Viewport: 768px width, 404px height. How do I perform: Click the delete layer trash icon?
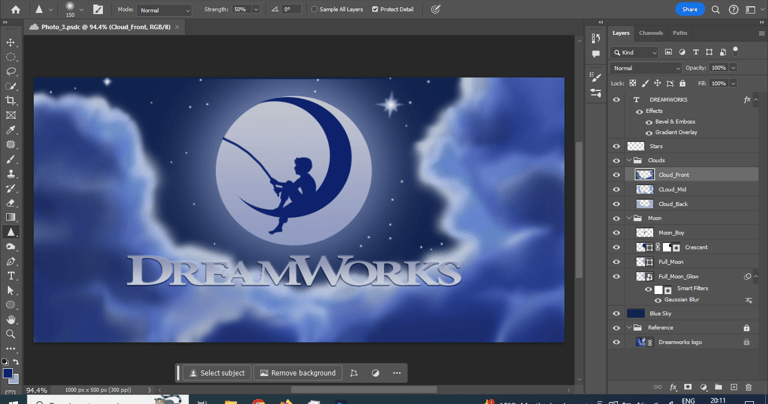point(748,387)
